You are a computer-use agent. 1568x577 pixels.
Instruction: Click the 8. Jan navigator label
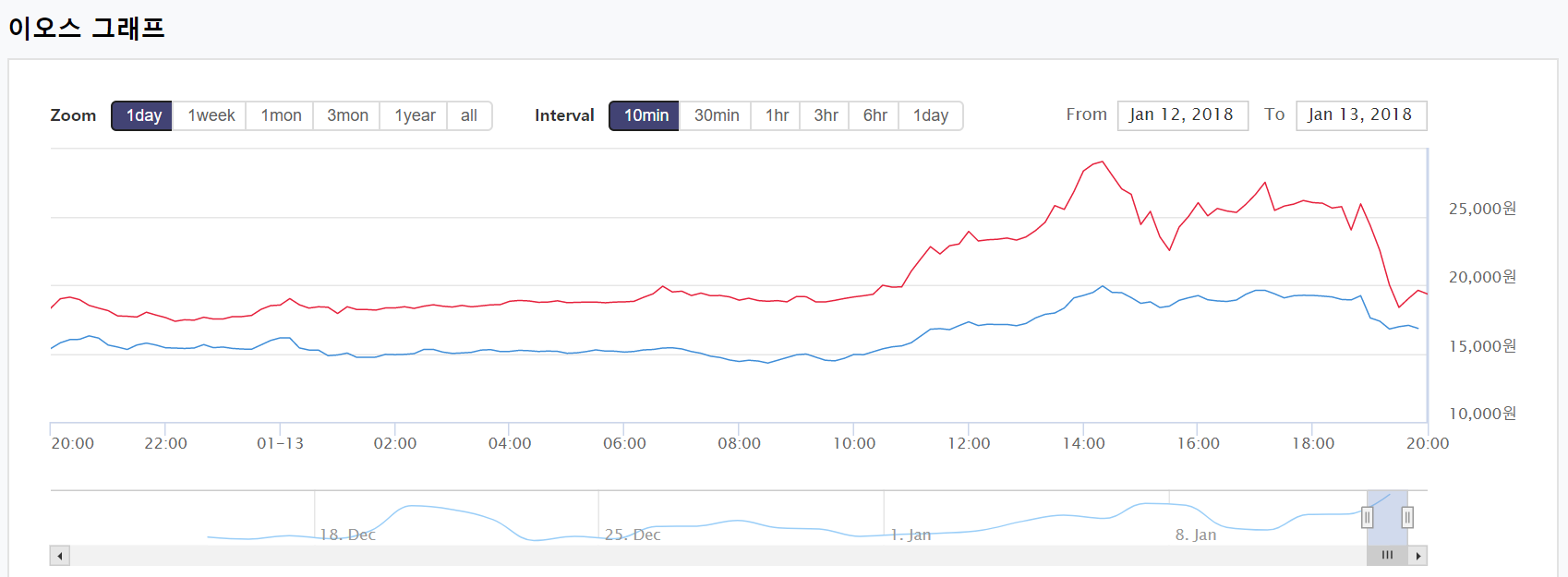(1196, 535)
